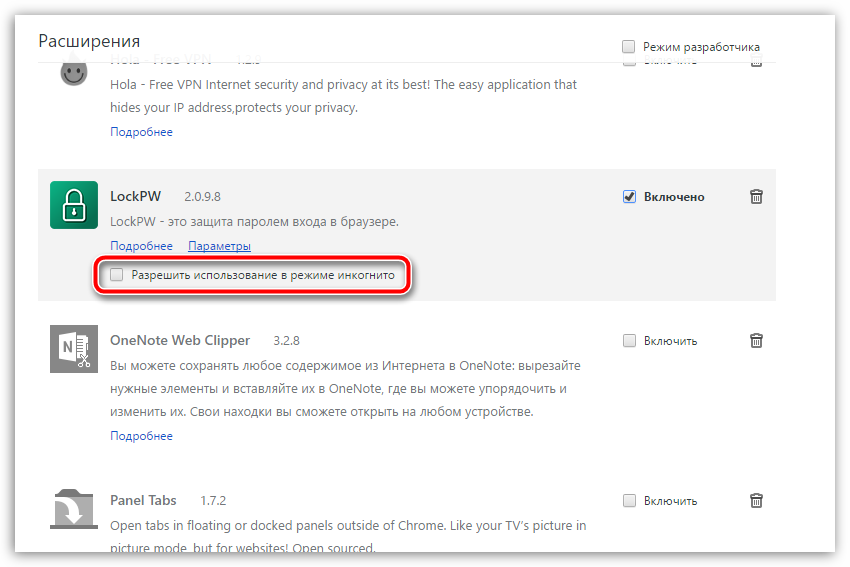The height and width of the screenshot is (567, 850).
Task: Enable the Режим разработчика checkbox
Action: [629, 47]
